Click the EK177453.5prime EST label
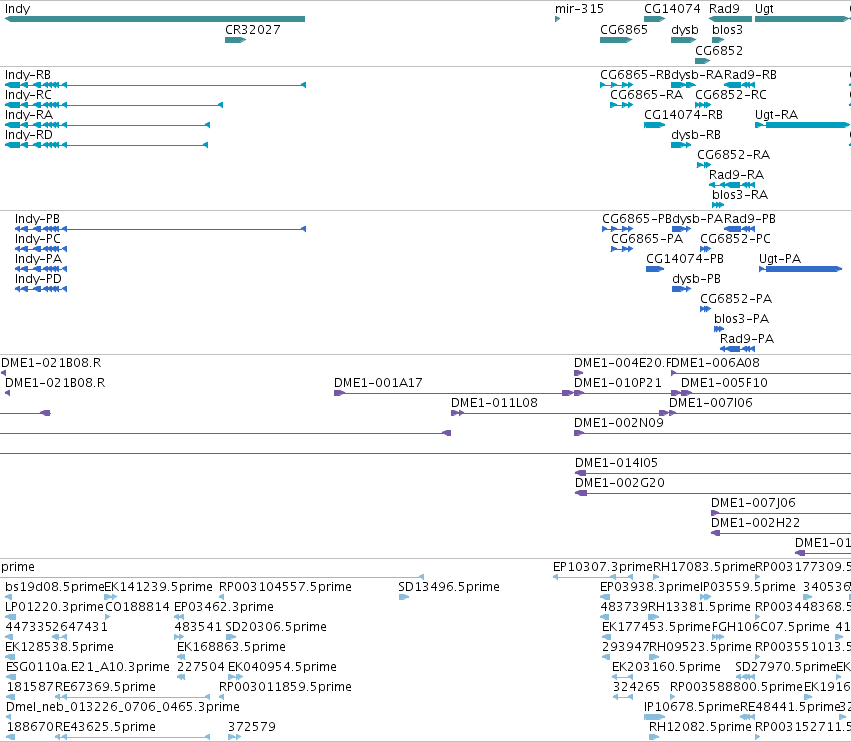This screenshot has height=742, width=851. click(x=656, y=627)
